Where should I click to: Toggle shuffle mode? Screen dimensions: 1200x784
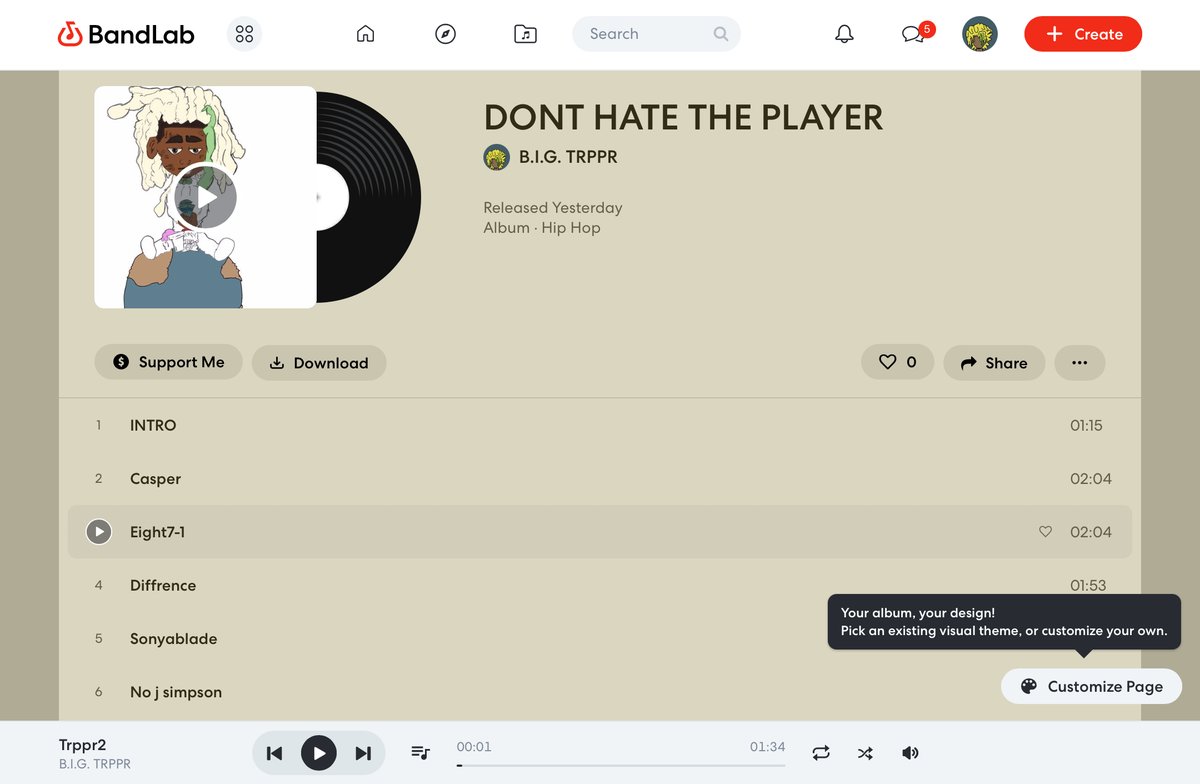coord(866,752)
